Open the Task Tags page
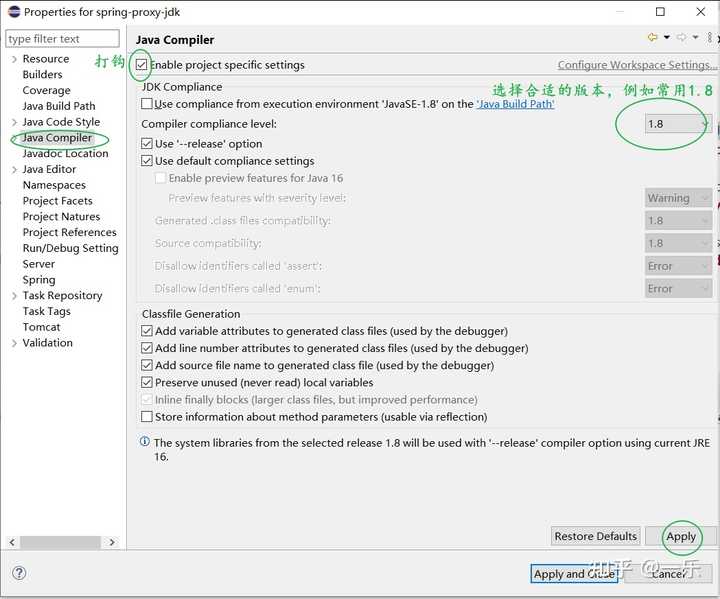Viewport: 720px width, 599px height. tap(46, 311)
